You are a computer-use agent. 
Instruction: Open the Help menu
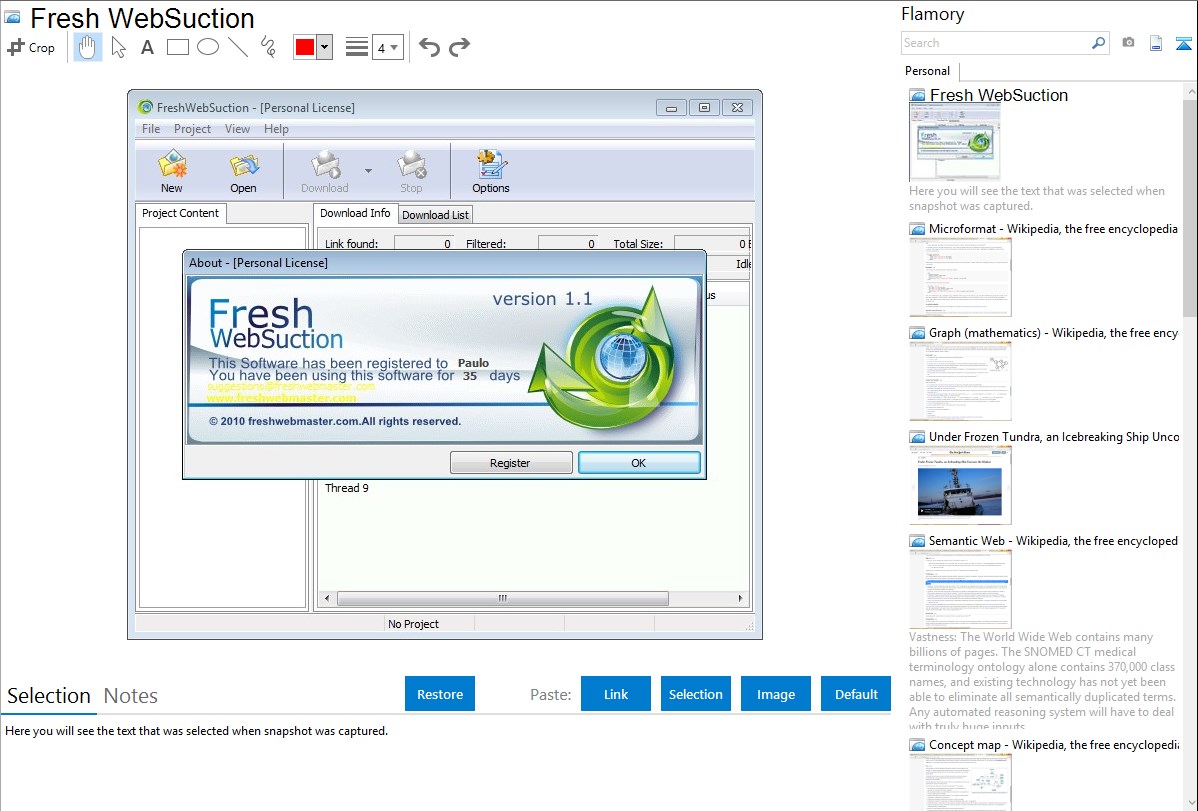click(x=276, y=129)
